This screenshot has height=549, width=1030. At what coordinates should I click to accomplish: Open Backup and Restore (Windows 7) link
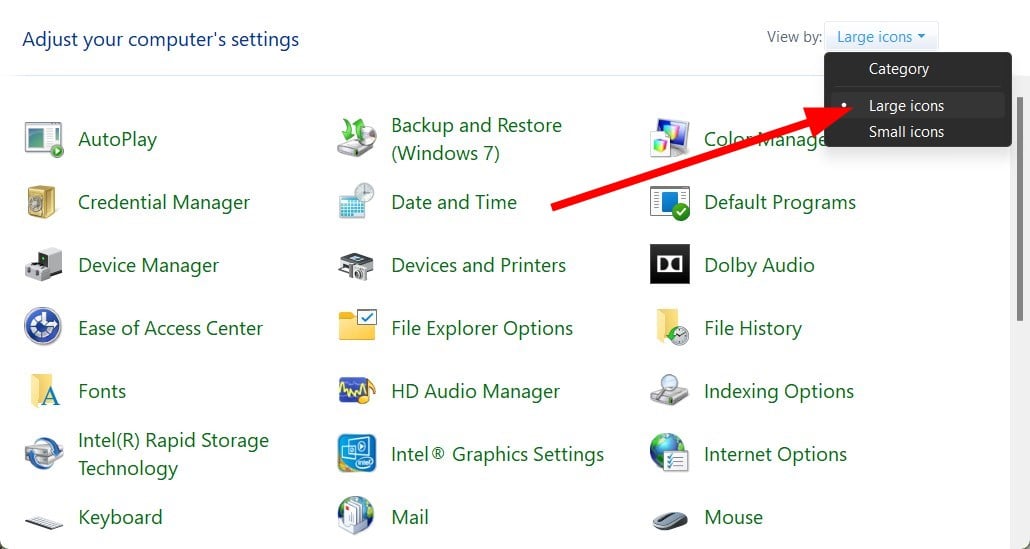[x=476, y=139]
